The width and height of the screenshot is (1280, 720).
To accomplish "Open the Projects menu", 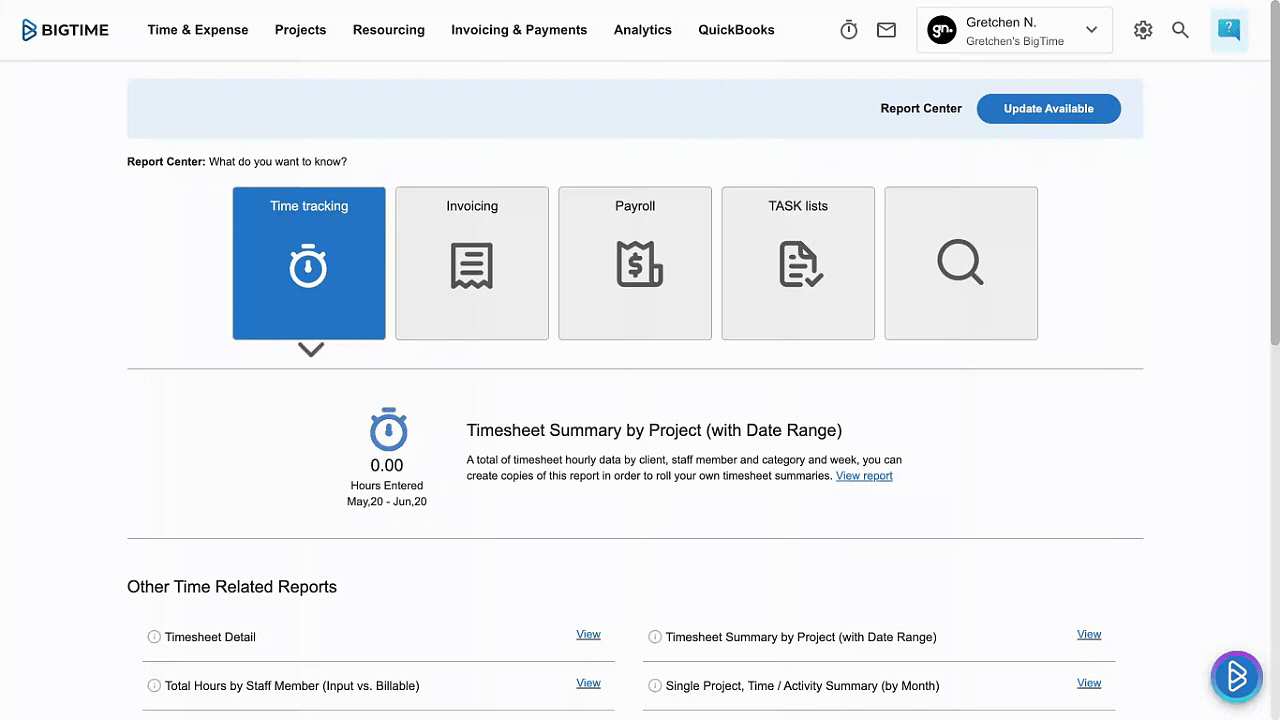I will (300, 30).
